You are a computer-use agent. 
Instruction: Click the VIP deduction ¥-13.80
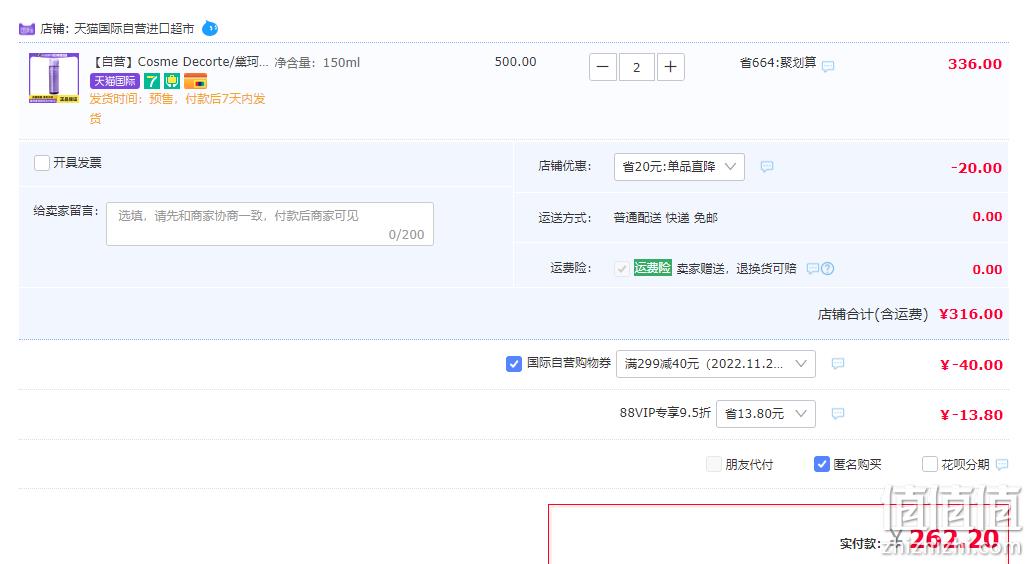point(971,415)
